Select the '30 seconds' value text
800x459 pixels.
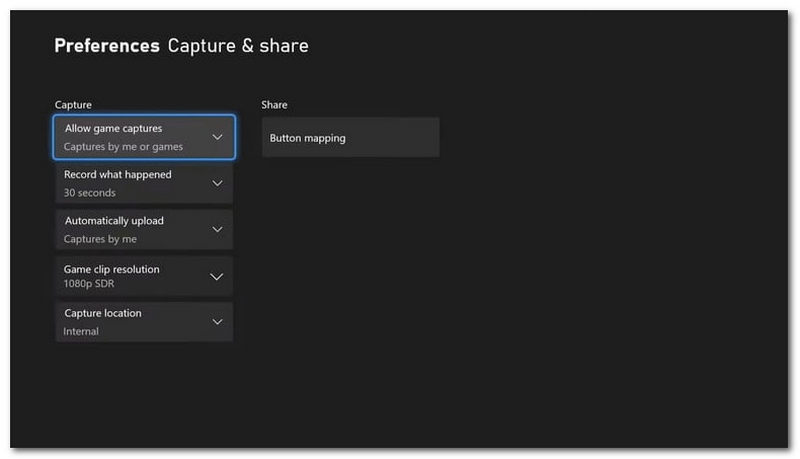click(x=89, y=193)
